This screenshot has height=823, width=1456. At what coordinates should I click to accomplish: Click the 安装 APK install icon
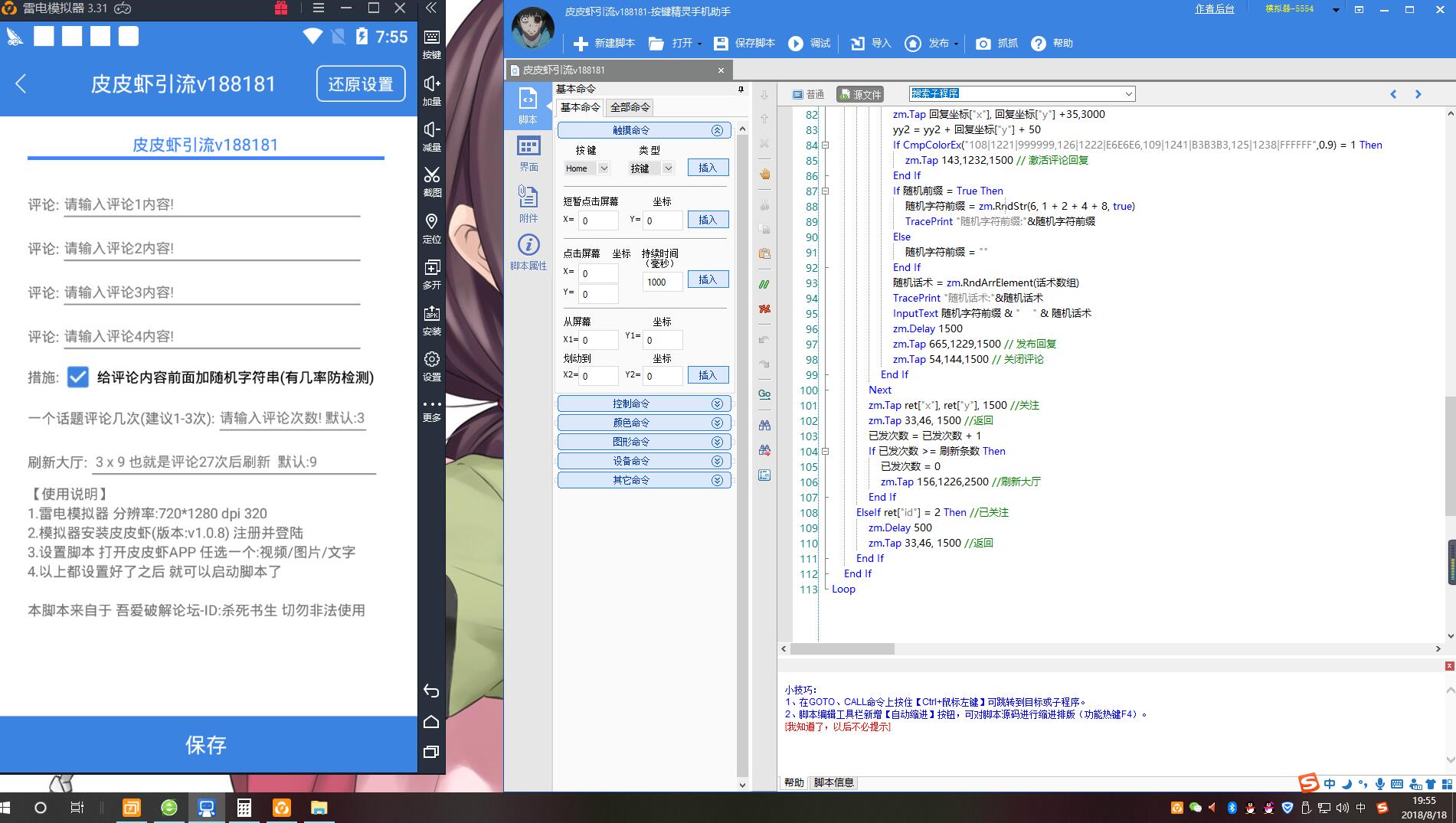click(432, 313)
